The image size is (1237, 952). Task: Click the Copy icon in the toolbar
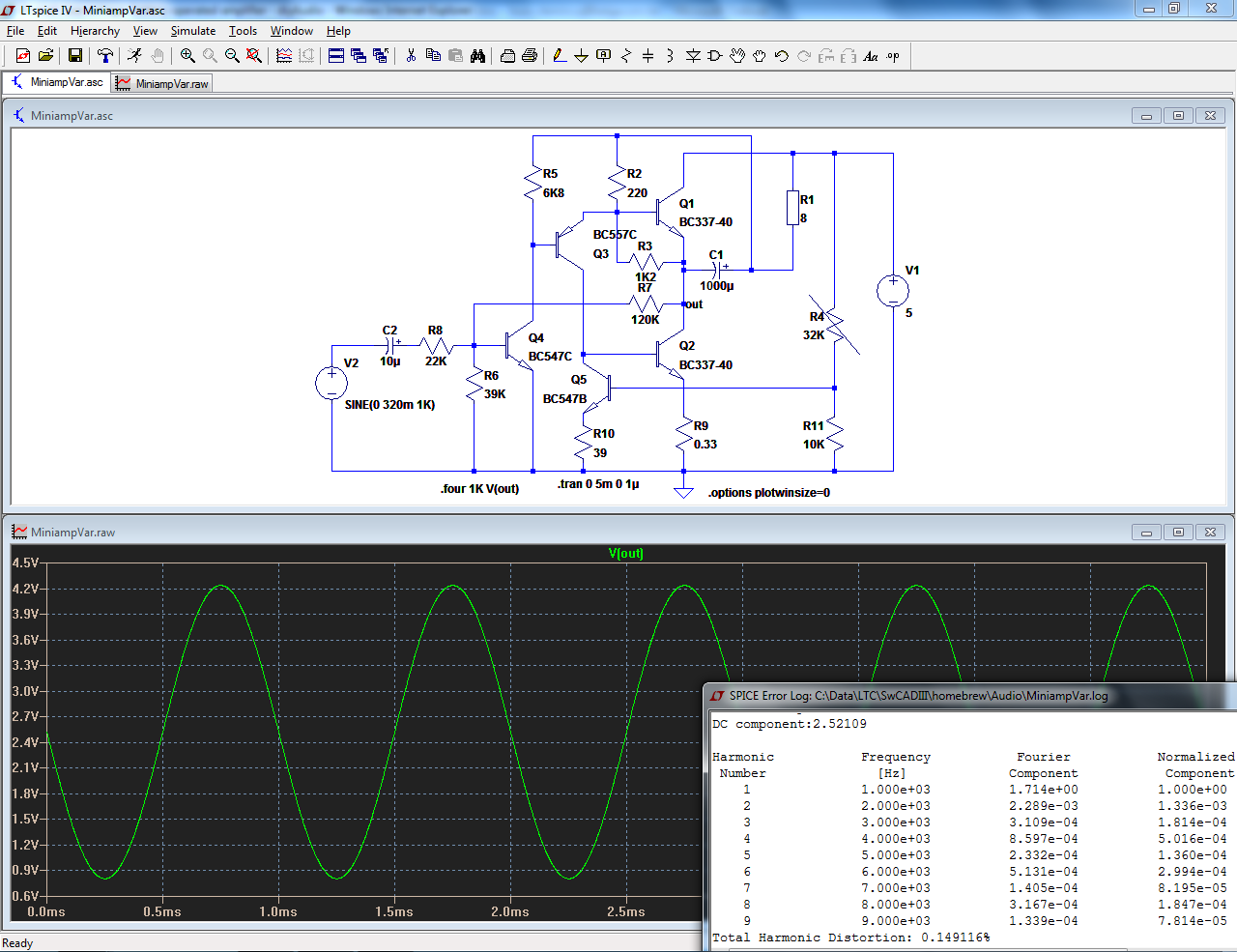(433, 56)
